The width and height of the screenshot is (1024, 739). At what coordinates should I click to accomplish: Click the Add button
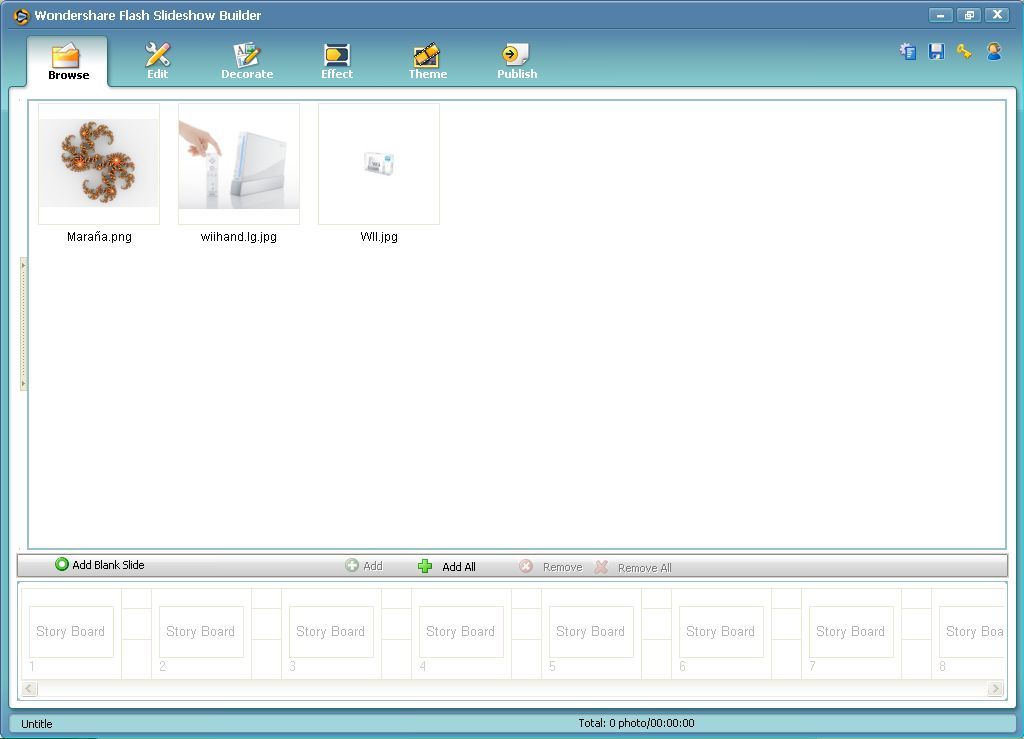coord(364,565)
